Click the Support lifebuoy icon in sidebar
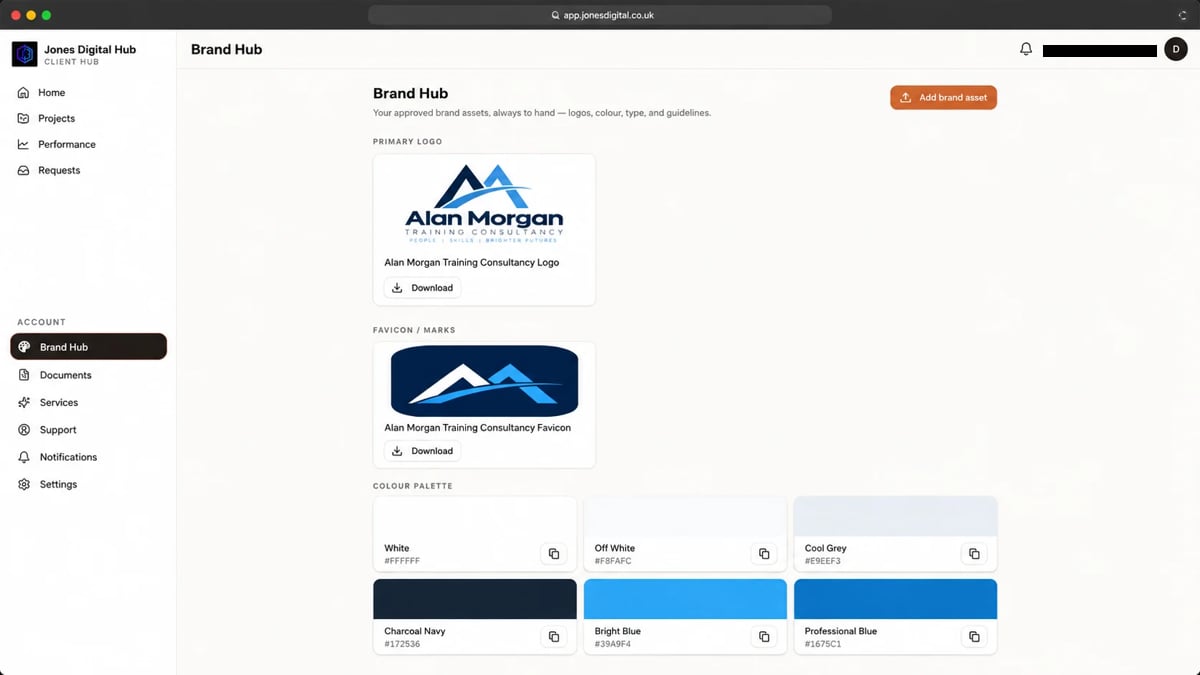The height and width of the screenshot is (675, 1200). point(25,430)
